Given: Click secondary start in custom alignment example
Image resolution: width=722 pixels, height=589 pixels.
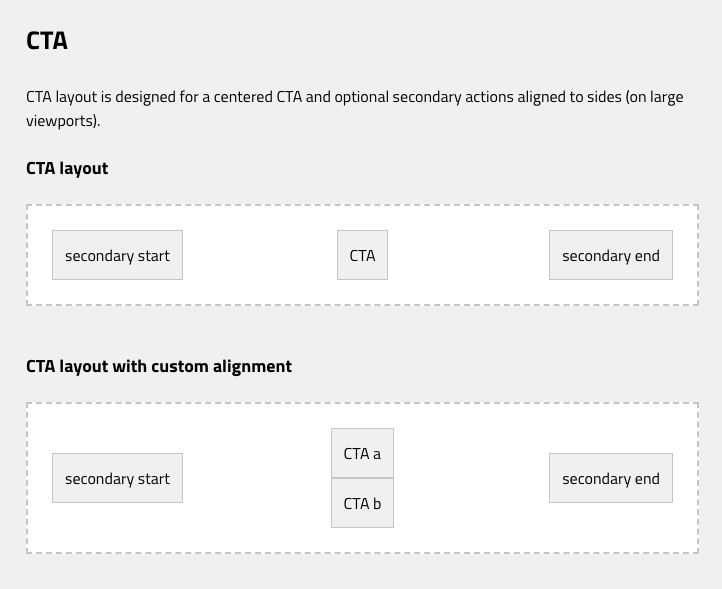Looking at the screenshot, I should 117,478.
